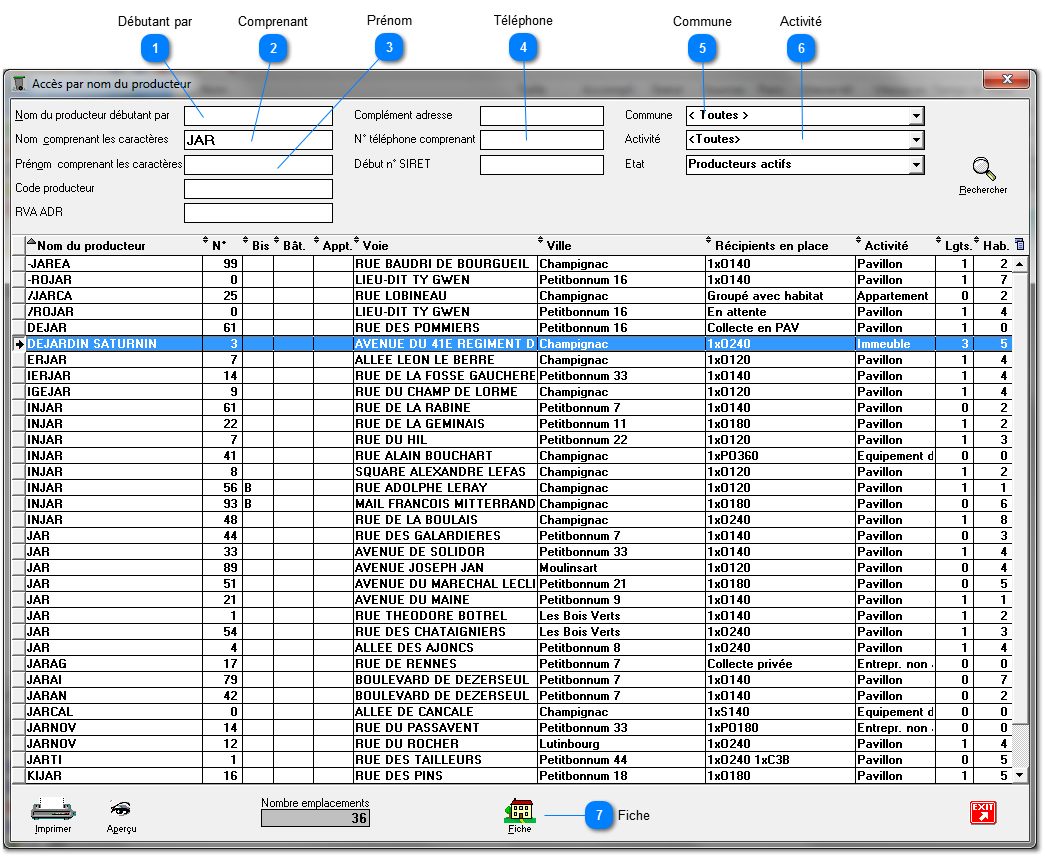
Task: Click the Rechercher magnifying glass icon
Action: pos(983,169)
